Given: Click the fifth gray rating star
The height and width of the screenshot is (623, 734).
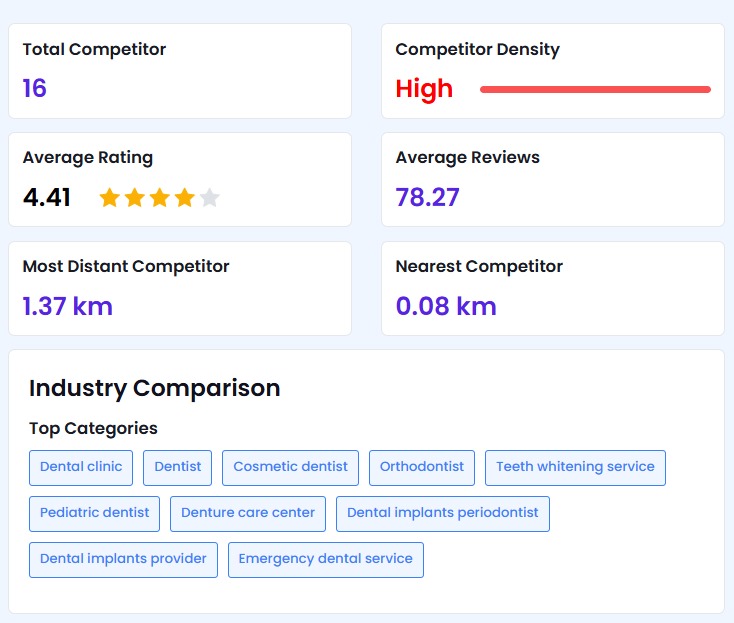Looking at the screenshot, I should tap(209, 198).
